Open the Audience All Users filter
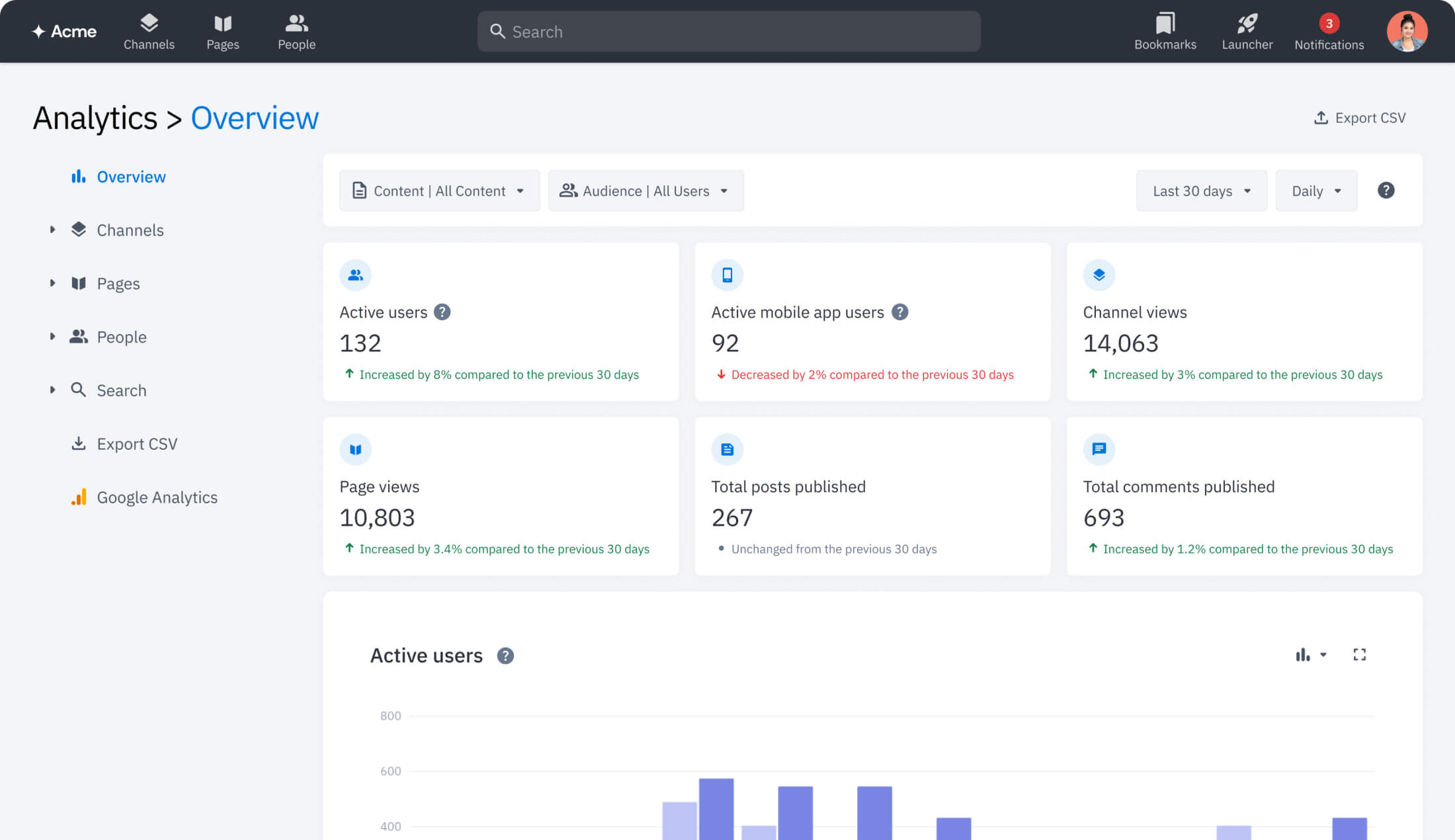This screenshot has width=1455, height=840. click(x=645, y=190)
